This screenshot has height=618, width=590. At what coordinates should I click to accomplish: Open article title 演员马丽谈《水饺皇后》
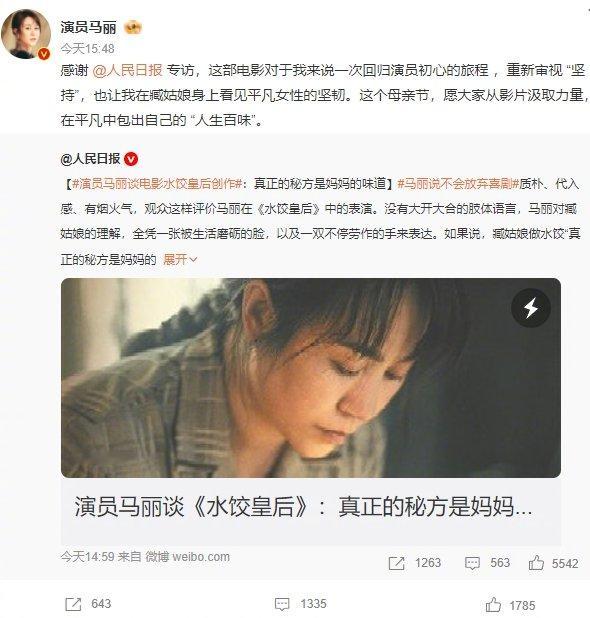303,506
